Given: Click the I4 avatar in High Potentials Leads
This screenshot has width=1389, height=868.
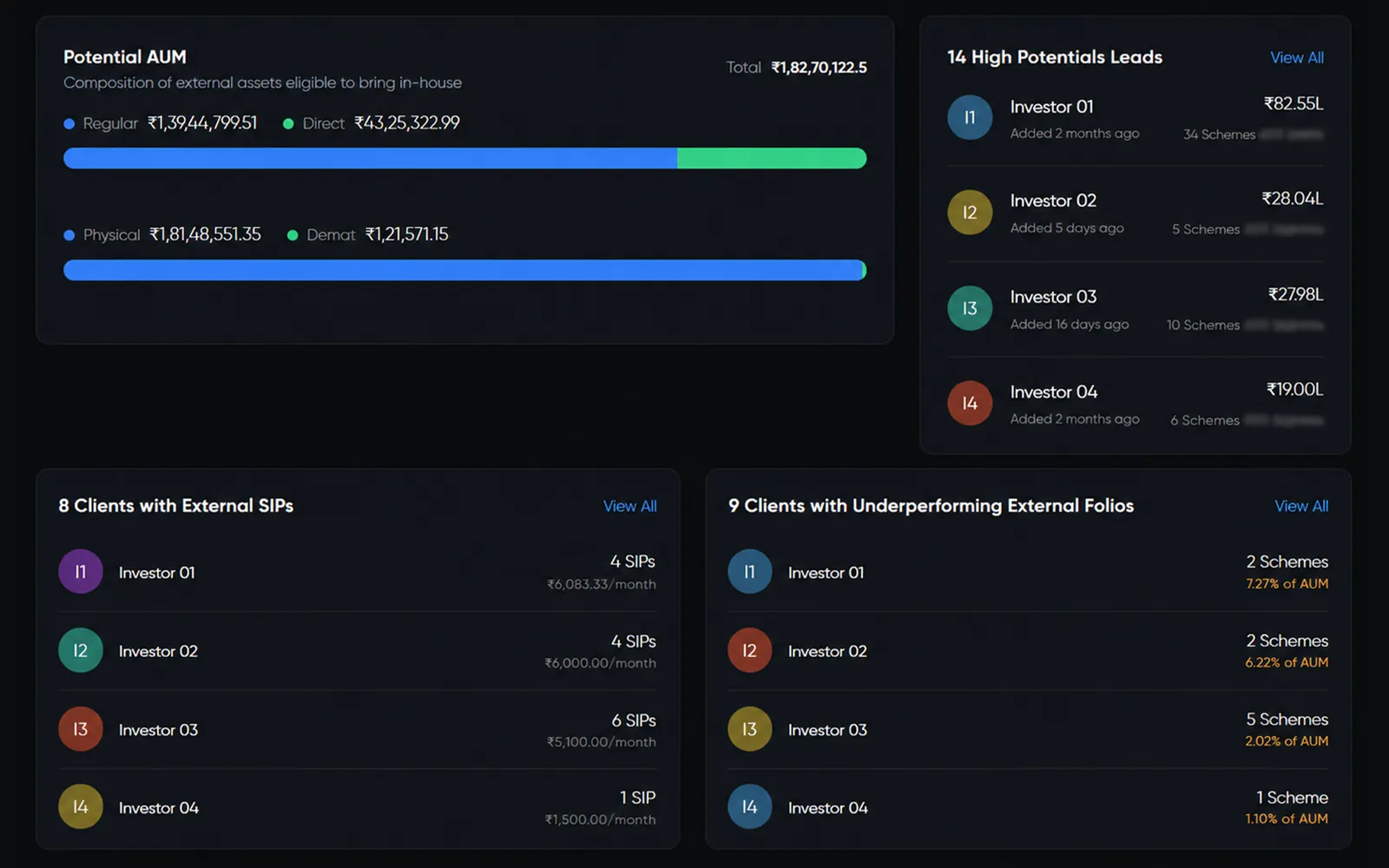Looking at the screenshot, I should (970, 403).
